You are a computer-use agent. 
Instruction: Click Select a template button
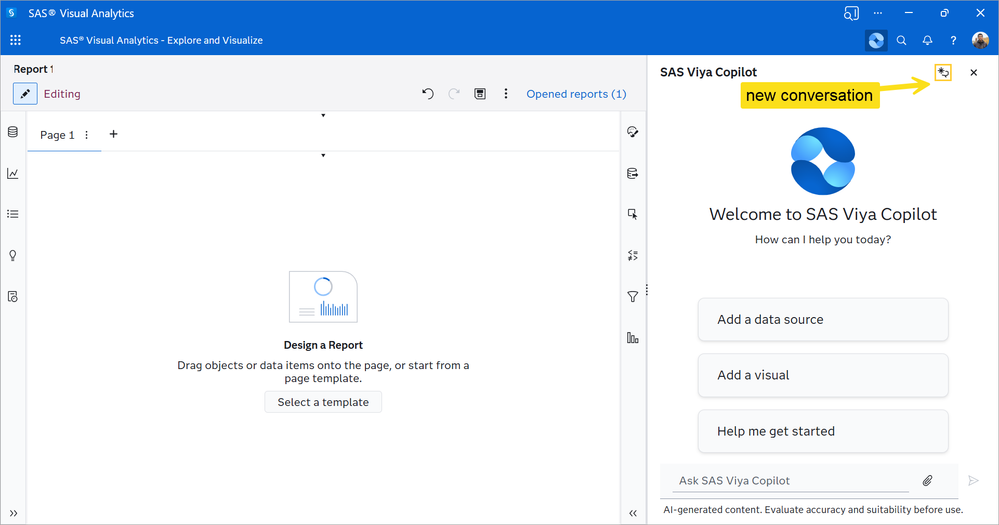pyautogui.click(x=323, y=402)
